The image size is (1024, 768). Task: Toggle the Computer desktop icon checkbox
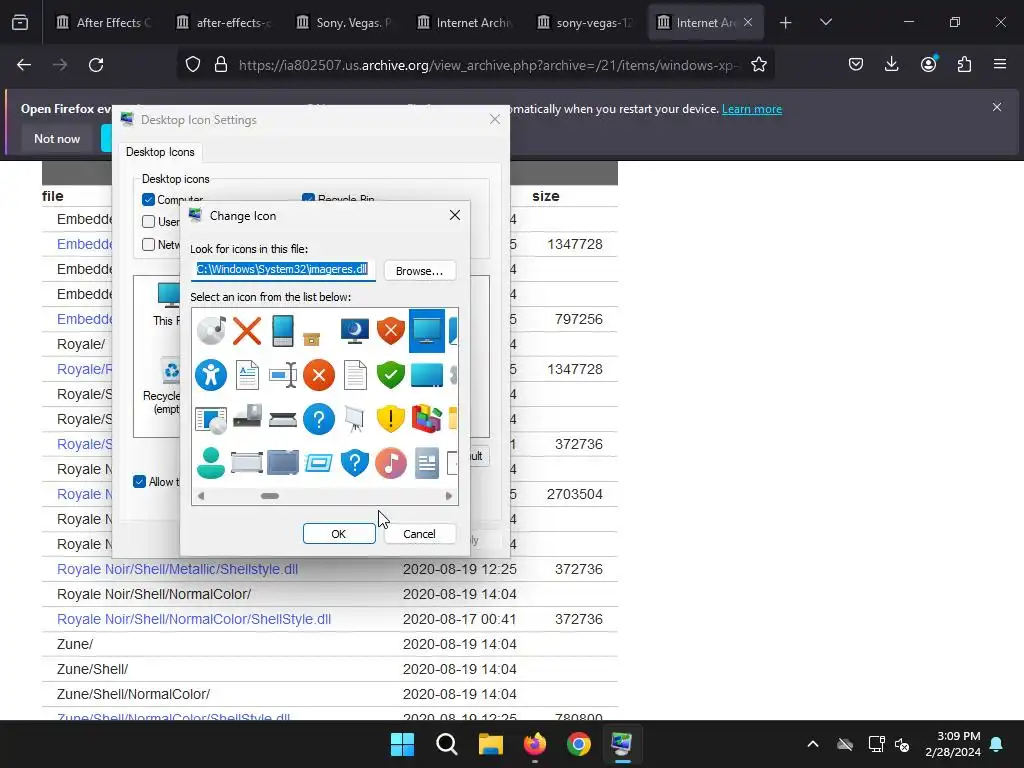(x=148, y=199)
